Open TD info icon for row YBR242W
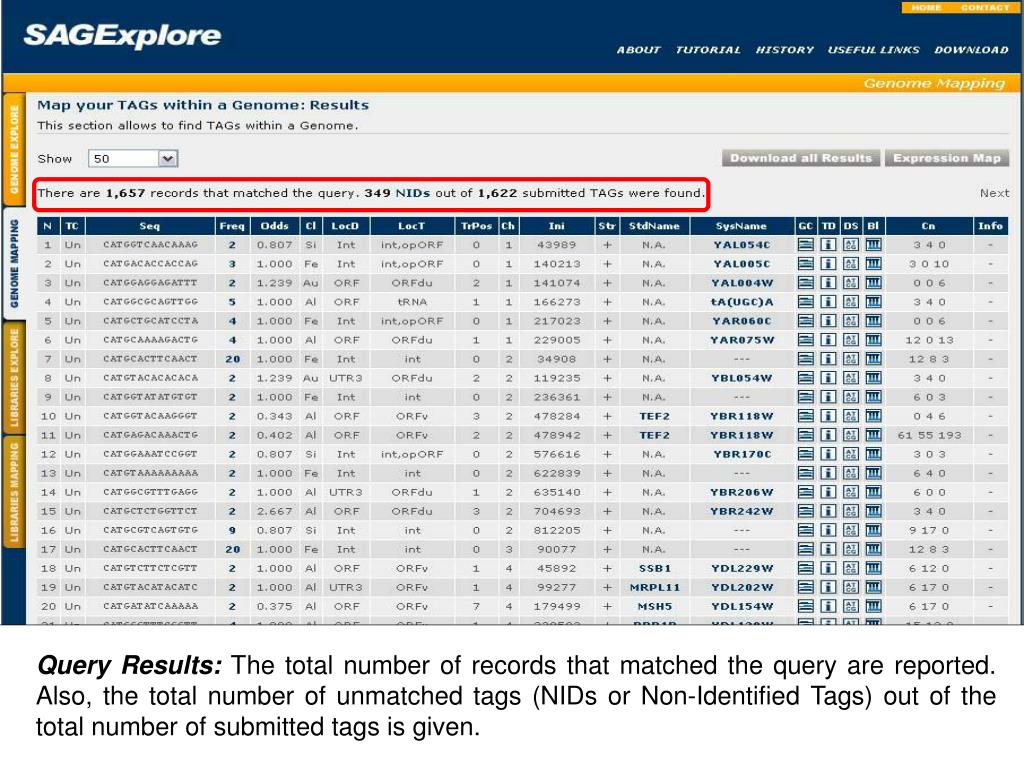Viewport: 1024px width, 768px height. click(x=828, y=511)
